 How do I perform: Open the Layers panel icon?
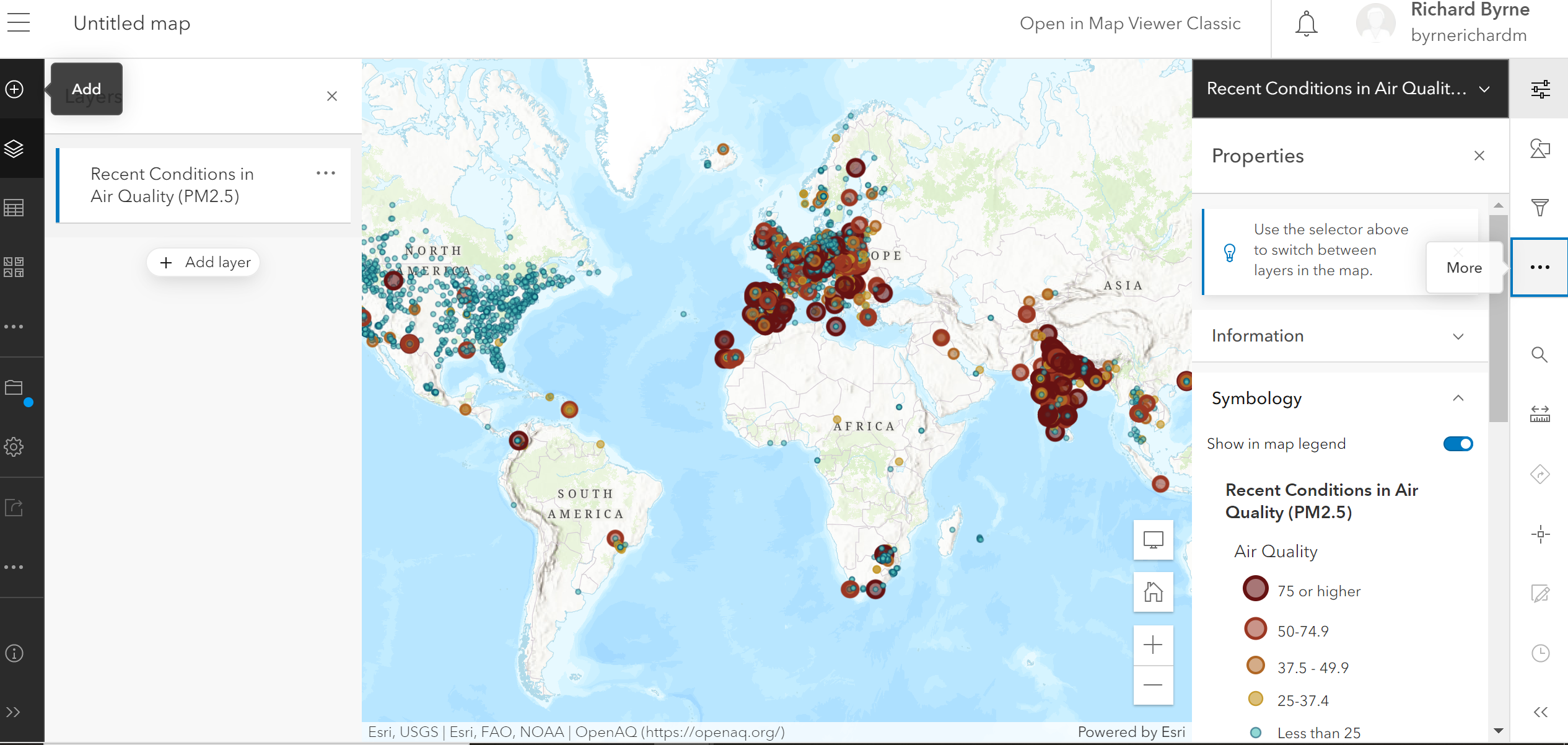pyautogui.click(x=14, y=149)
